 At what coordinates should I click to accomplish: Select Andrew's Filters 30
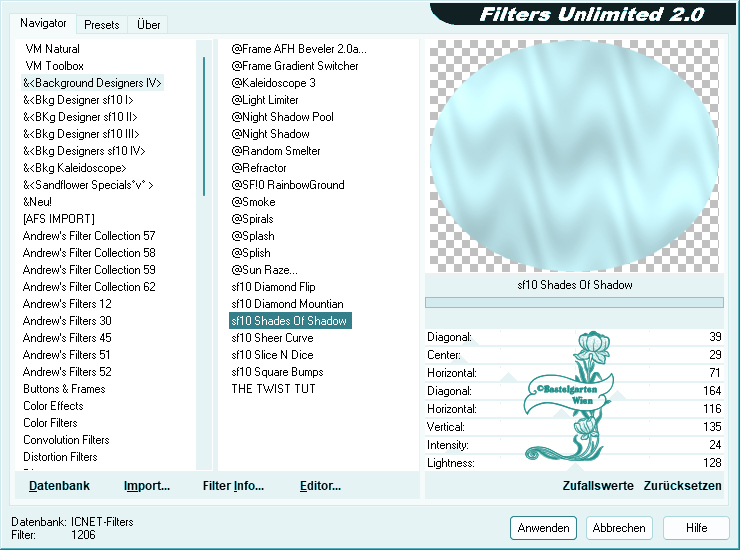tap(67, 321)
